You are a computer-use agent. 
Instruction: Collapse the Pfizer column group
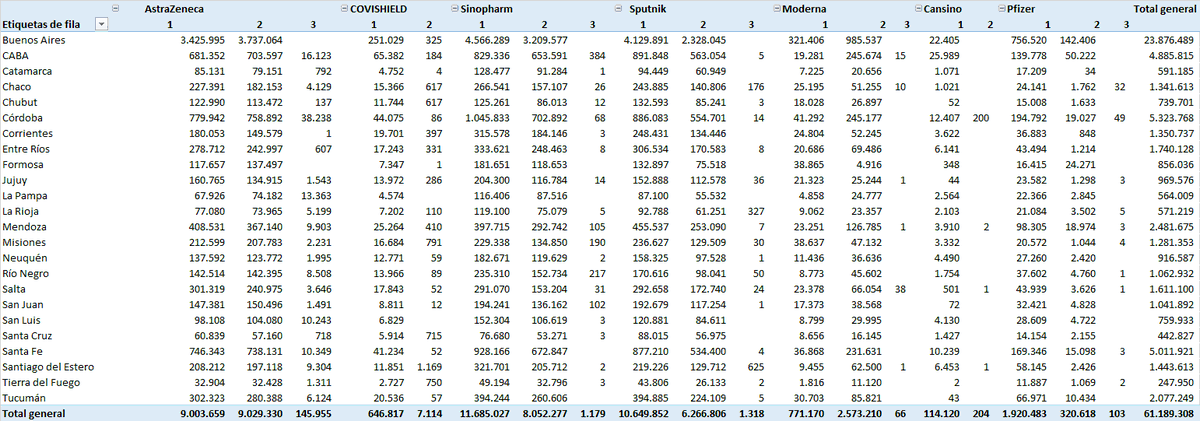tap(1002, 8)
